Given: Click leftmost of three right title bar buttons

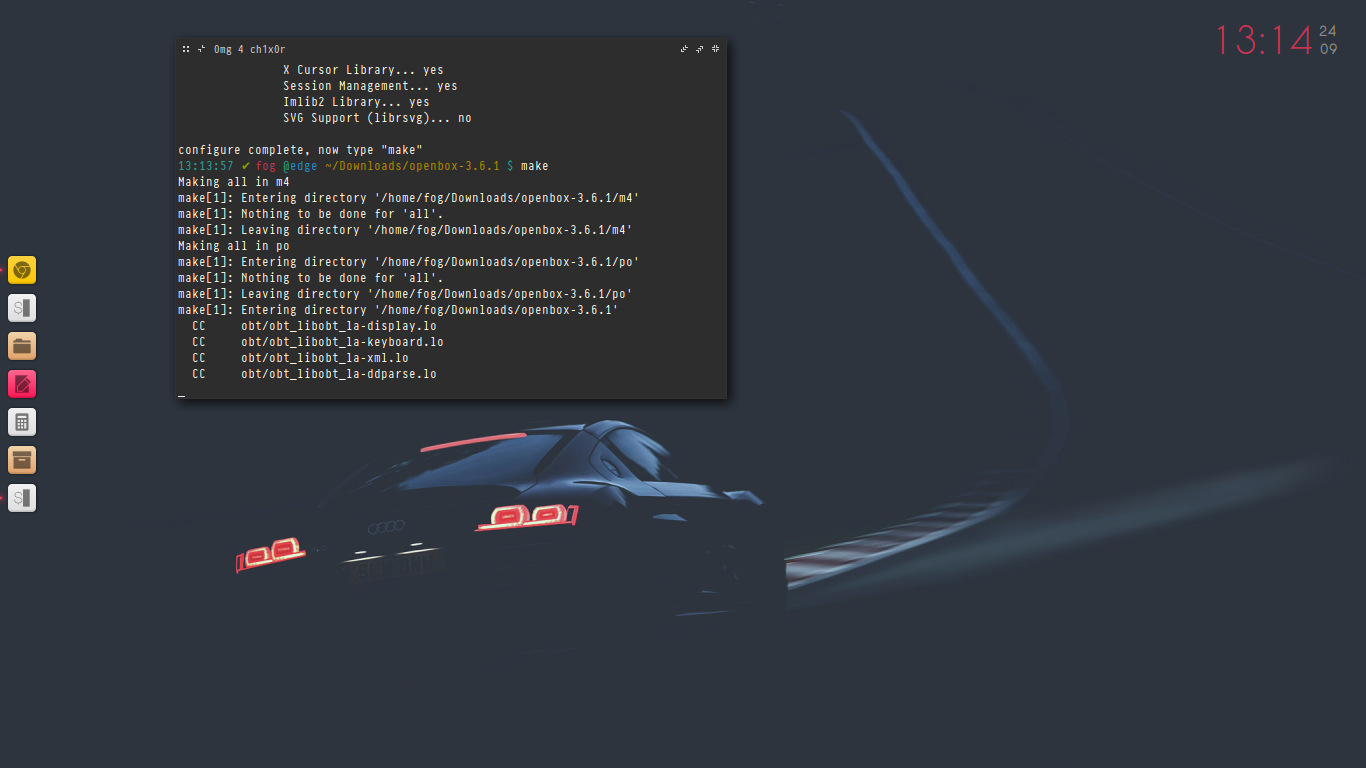Looking at the screenshot, I should (x=684, y=49).
